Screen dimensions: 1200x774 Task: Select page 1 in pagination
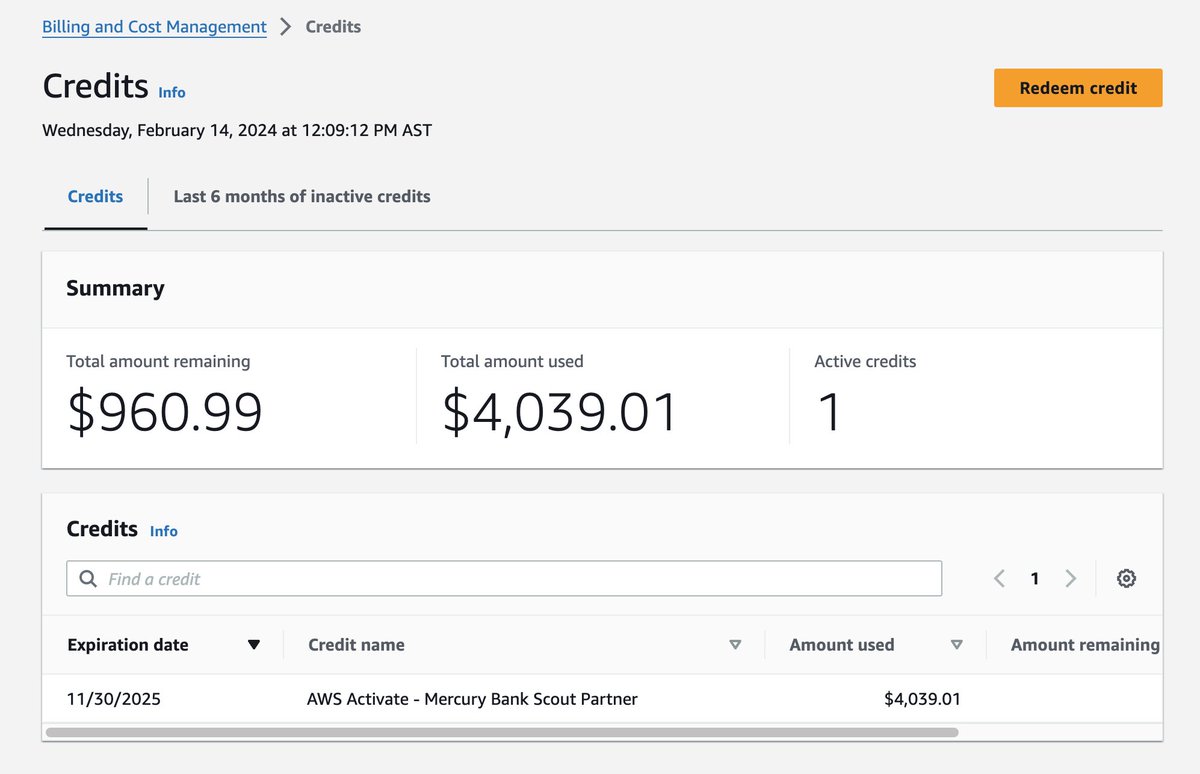tap(1035, 578)
